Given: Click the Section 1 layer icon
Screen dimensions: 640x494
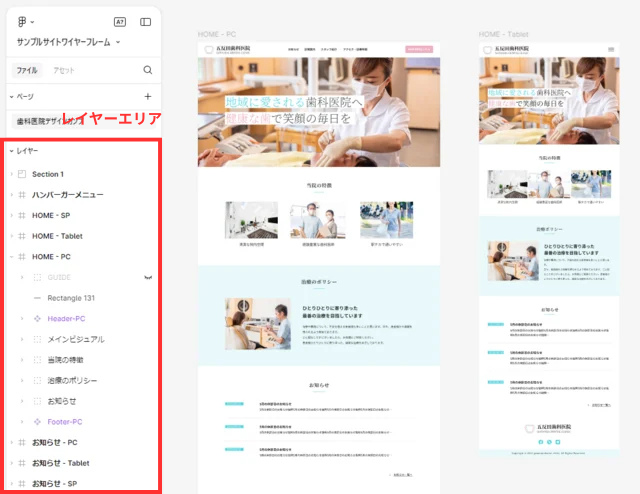Looking at the screenshot, I should point(22,174).
